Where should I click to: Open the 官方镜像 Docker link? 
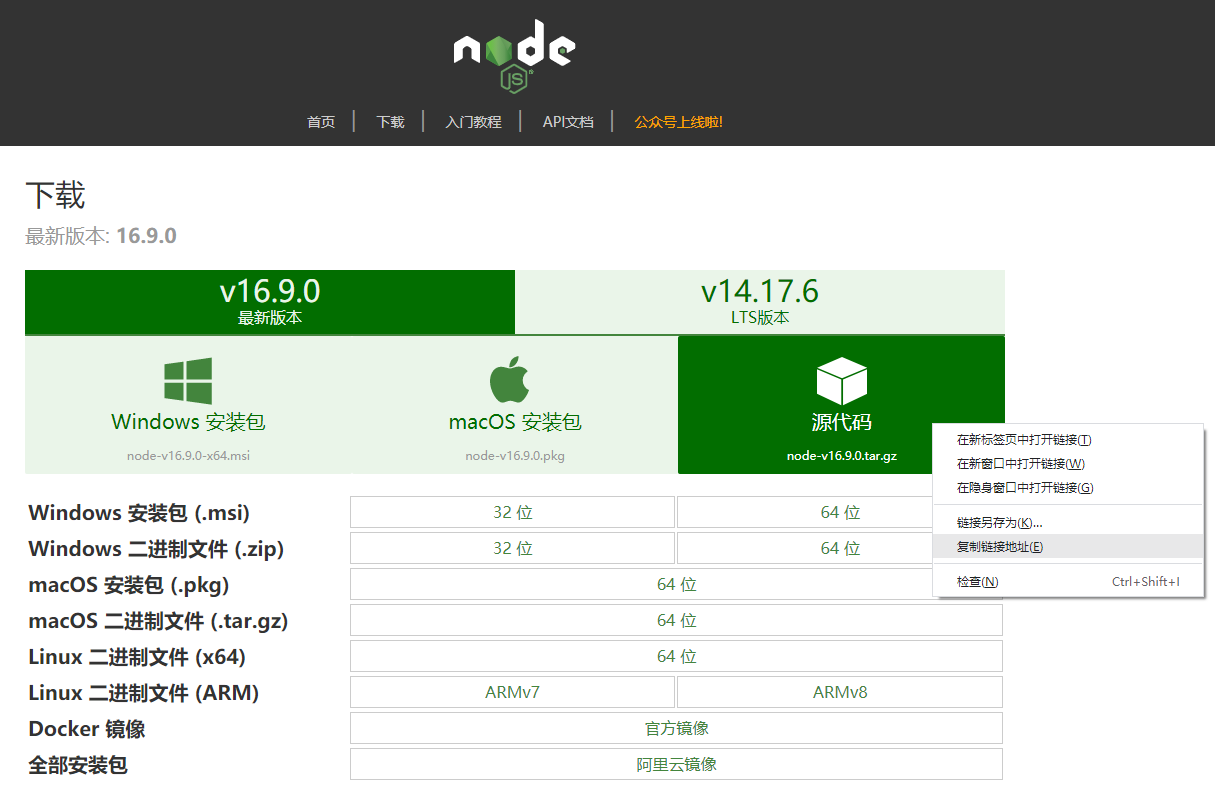676,728
